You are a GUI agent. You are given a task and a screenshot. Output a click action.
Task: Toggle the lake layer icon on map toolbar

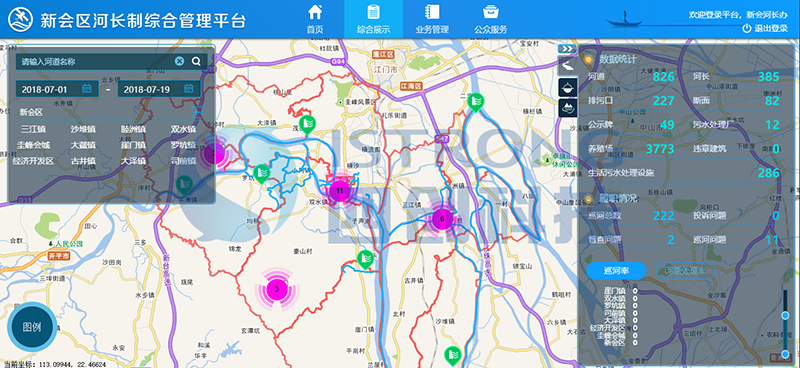point(568,108)
